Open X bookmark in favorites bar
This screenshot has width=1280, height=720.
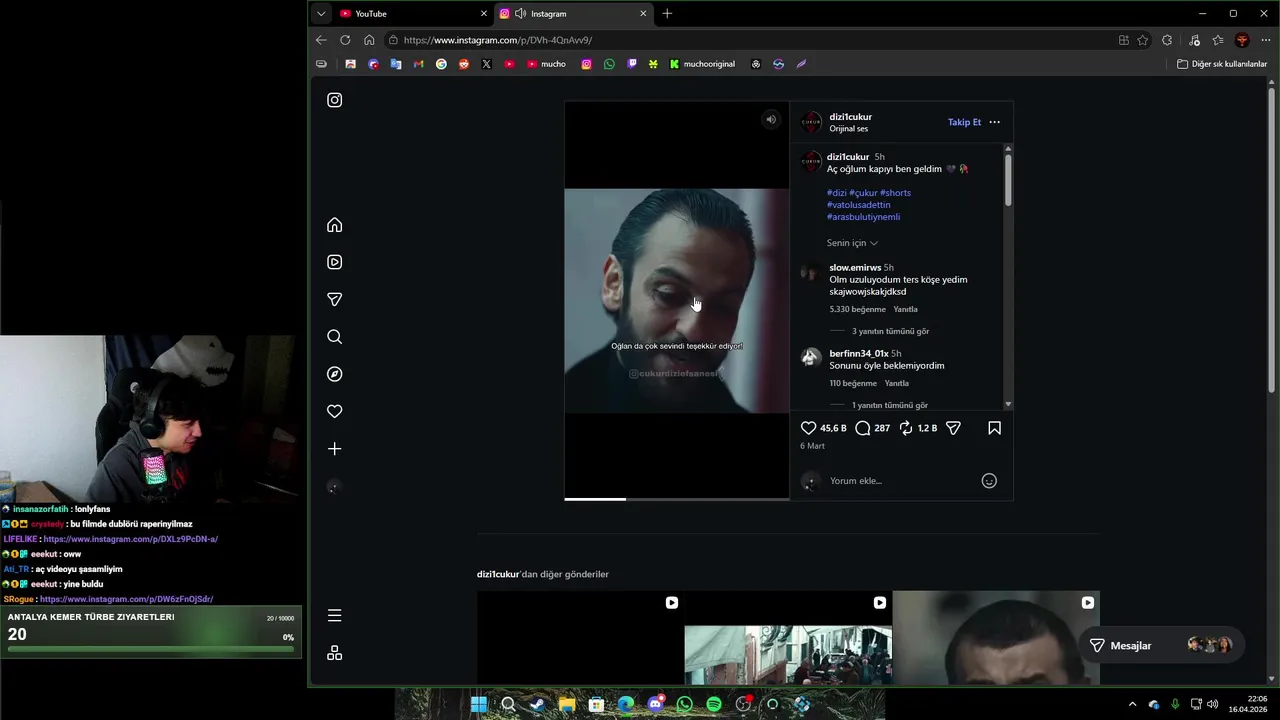coord(487,64)
